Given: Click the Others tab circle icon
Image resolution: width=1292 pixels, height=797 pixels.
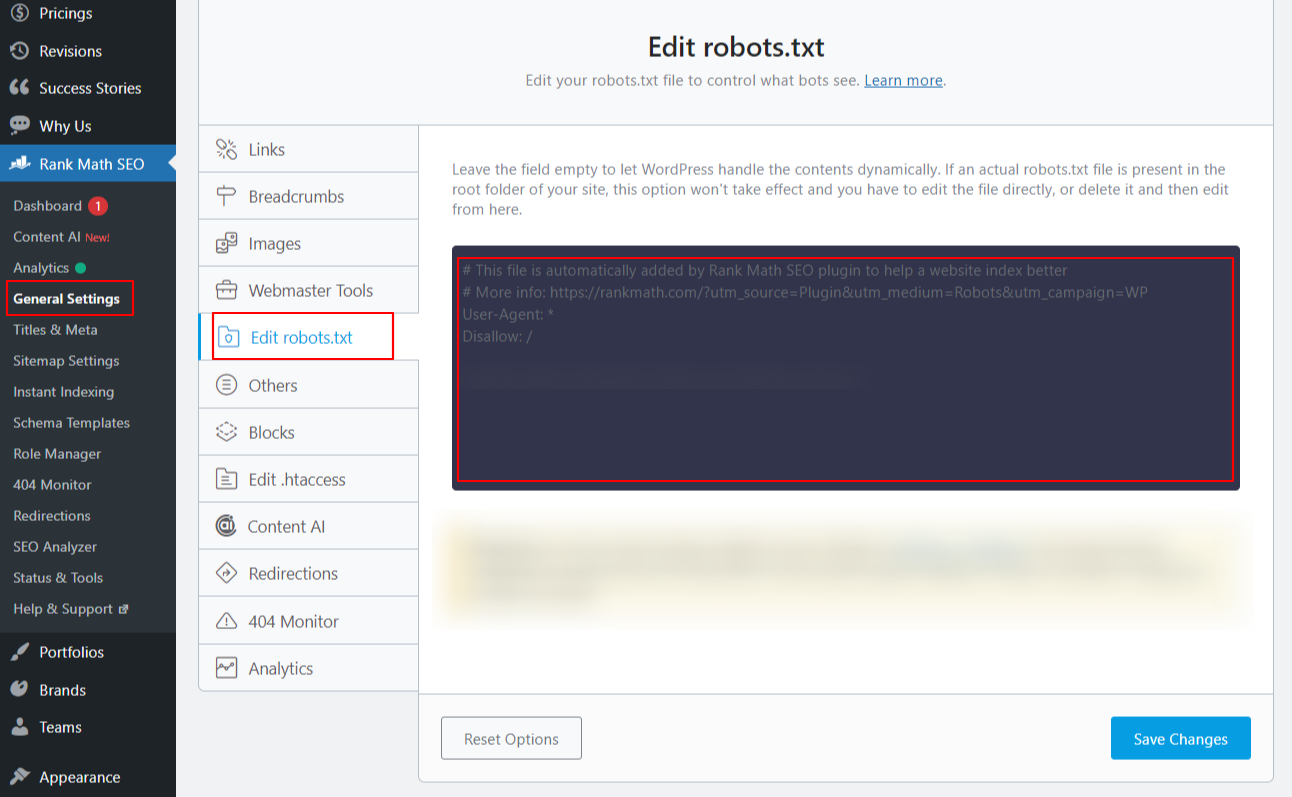Looking at the screenshot, I should (227, 385).
